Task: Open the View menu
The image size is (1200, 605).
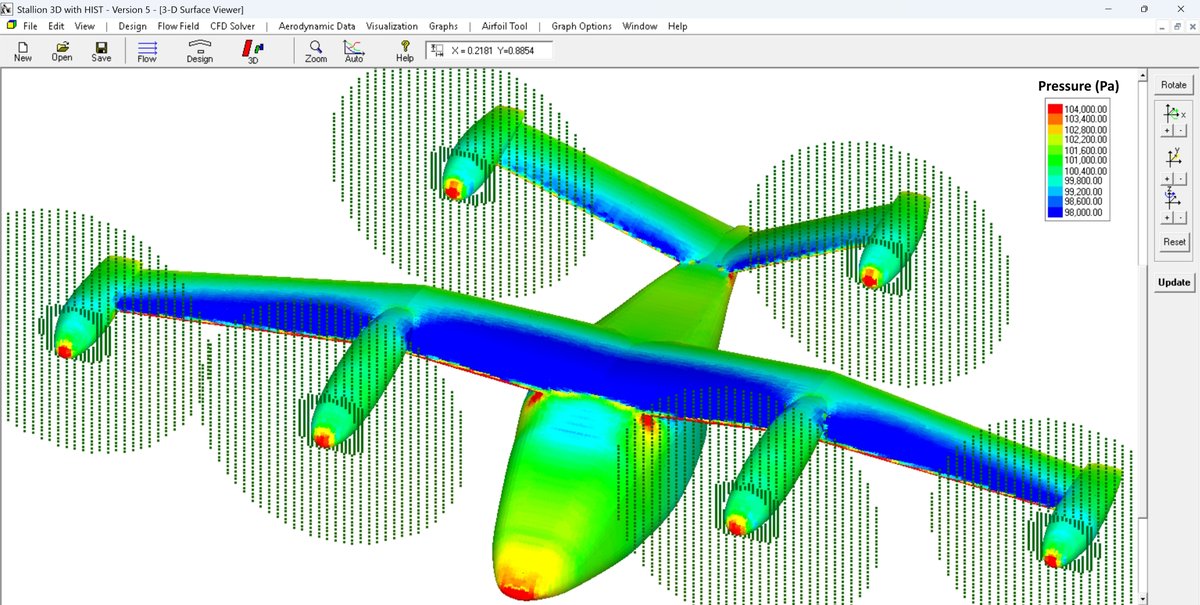Action: [85, 26]
